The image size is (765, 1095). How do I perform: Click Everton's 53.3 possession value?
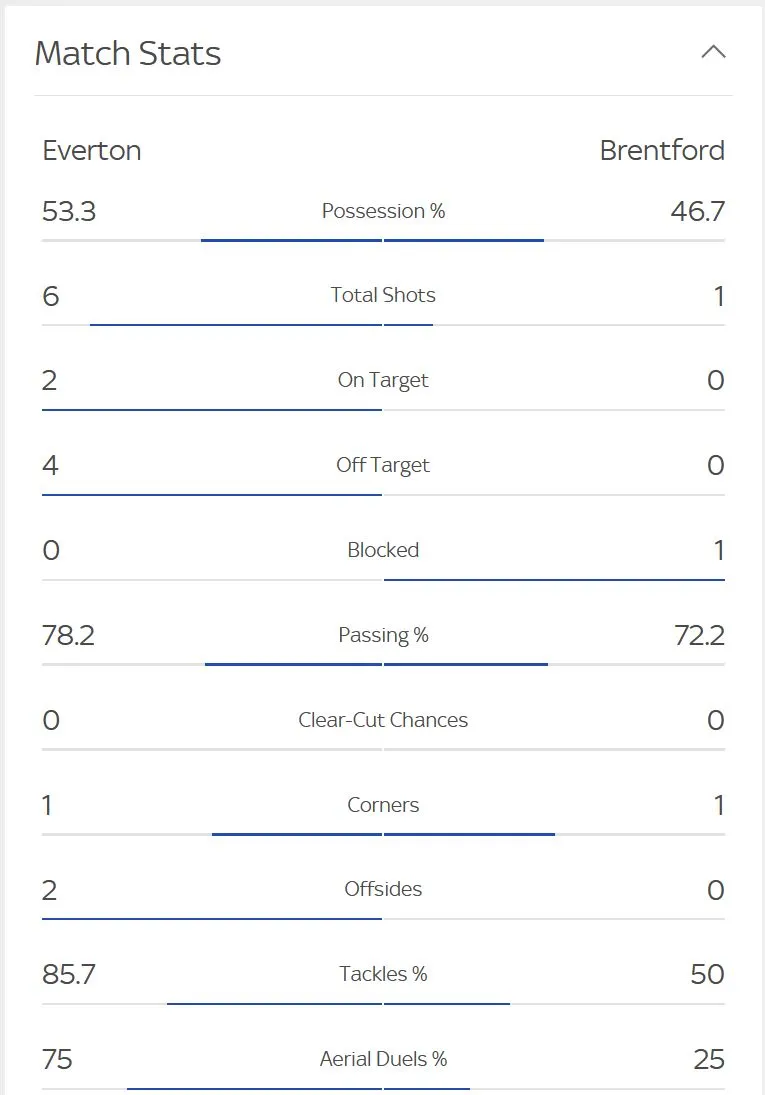tap(69, 211)
